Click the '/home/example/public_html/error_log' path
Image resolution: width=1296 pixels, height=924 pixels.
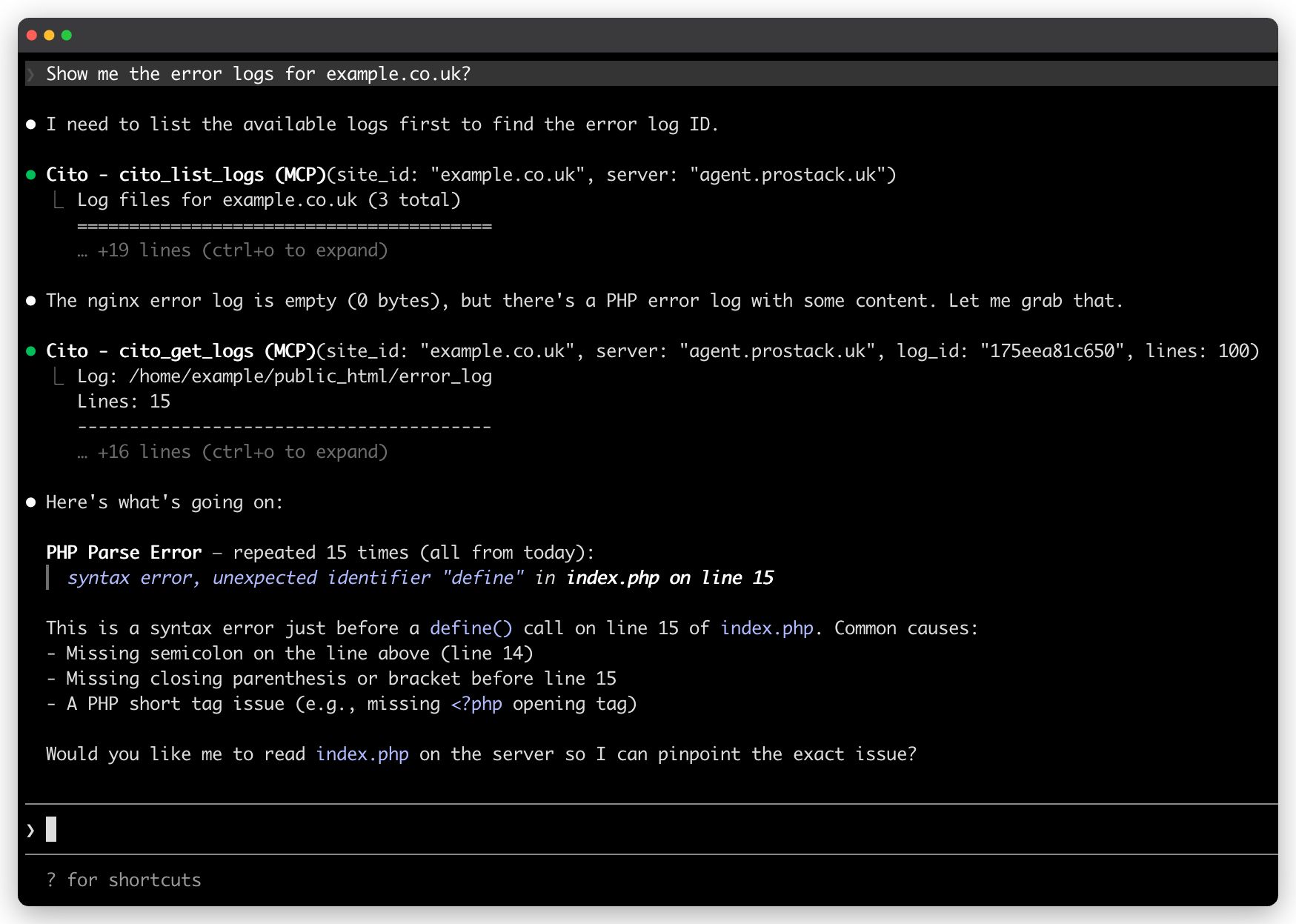click(310, 376)
